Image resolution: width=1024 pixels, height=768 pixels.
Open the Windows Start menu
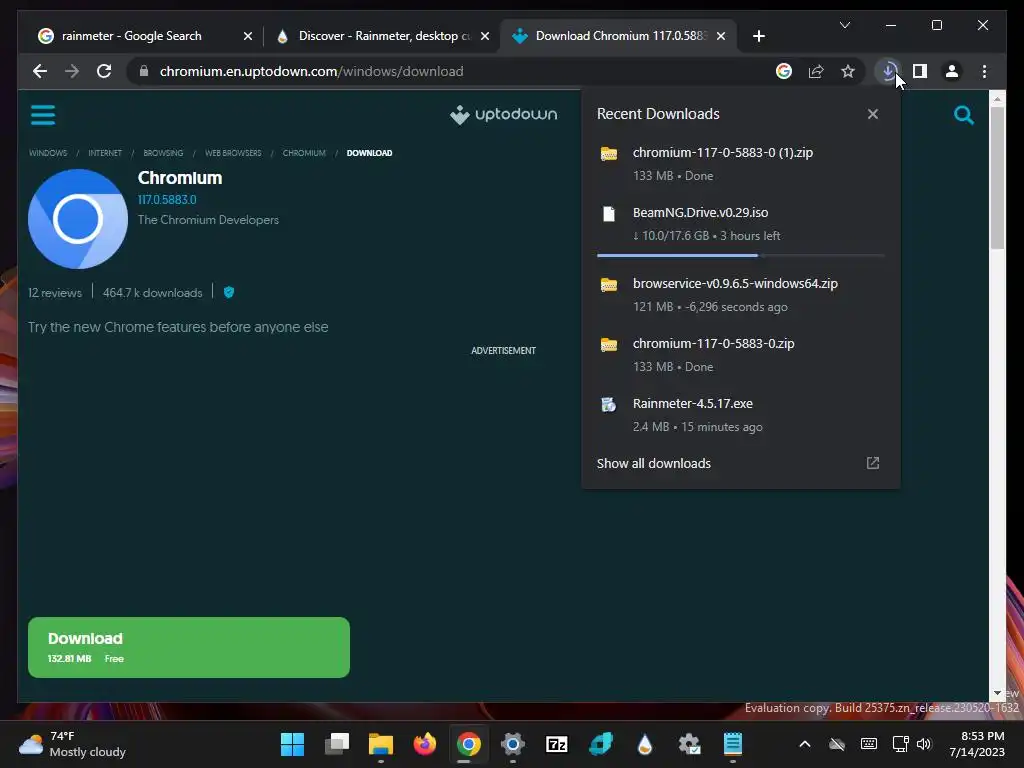[x=292, y=744]
